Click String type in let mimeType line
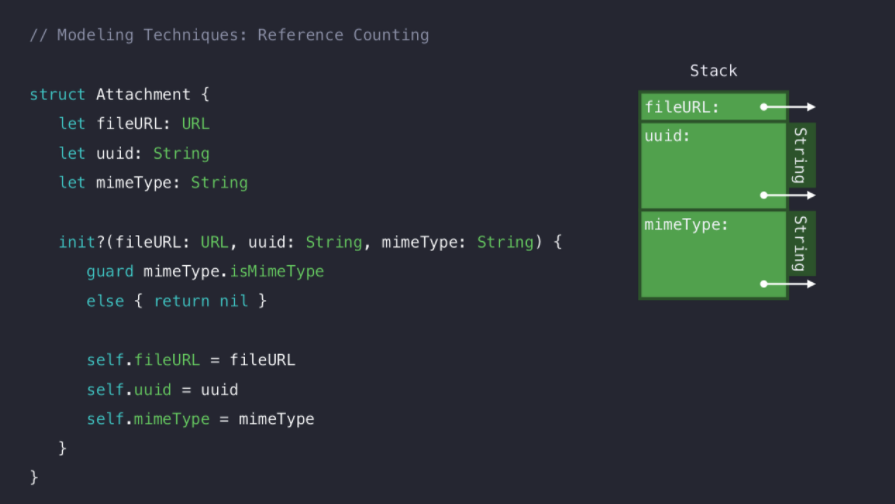Image resolution: width=895 pixels, height=504 pixels. click(x=219, y=183)
